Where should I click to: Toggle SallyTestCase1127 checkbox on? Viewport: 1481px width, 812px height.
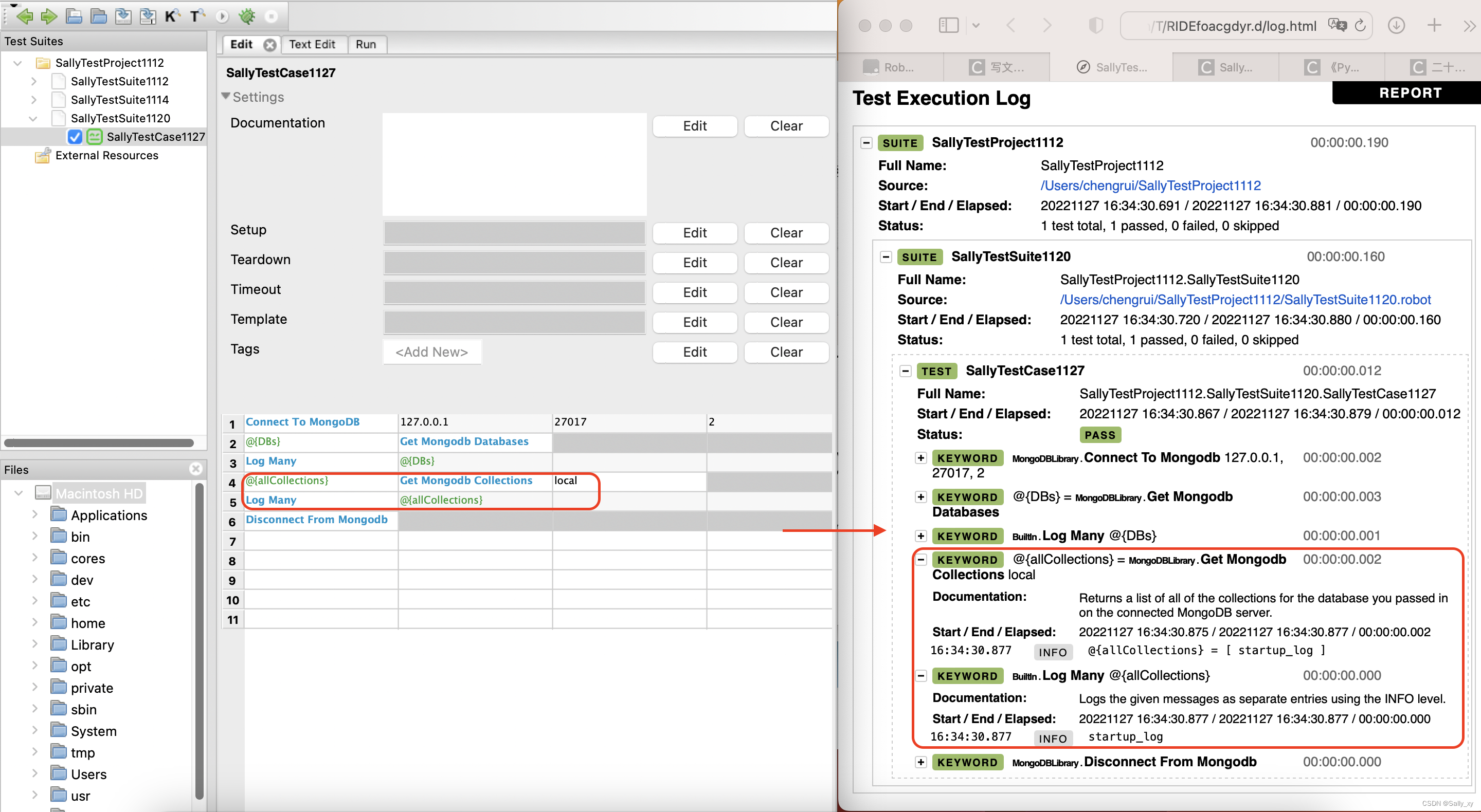[x=74, y=137]
